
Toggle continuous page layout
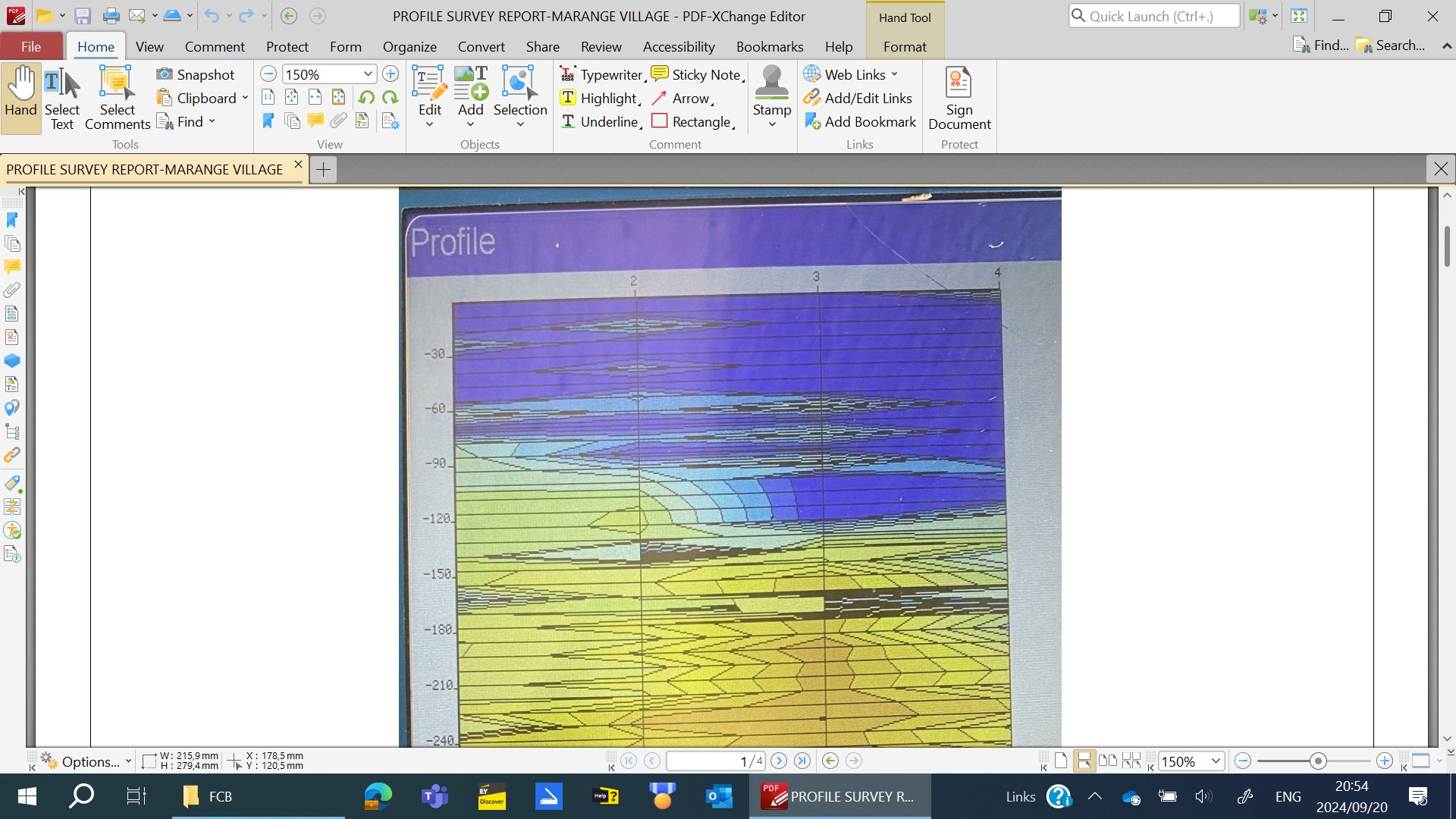(1084, 761)
